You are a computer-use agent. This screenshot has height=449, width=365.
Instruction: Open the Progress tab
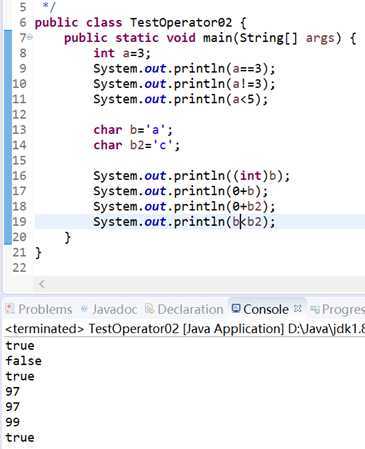(337, 309)
